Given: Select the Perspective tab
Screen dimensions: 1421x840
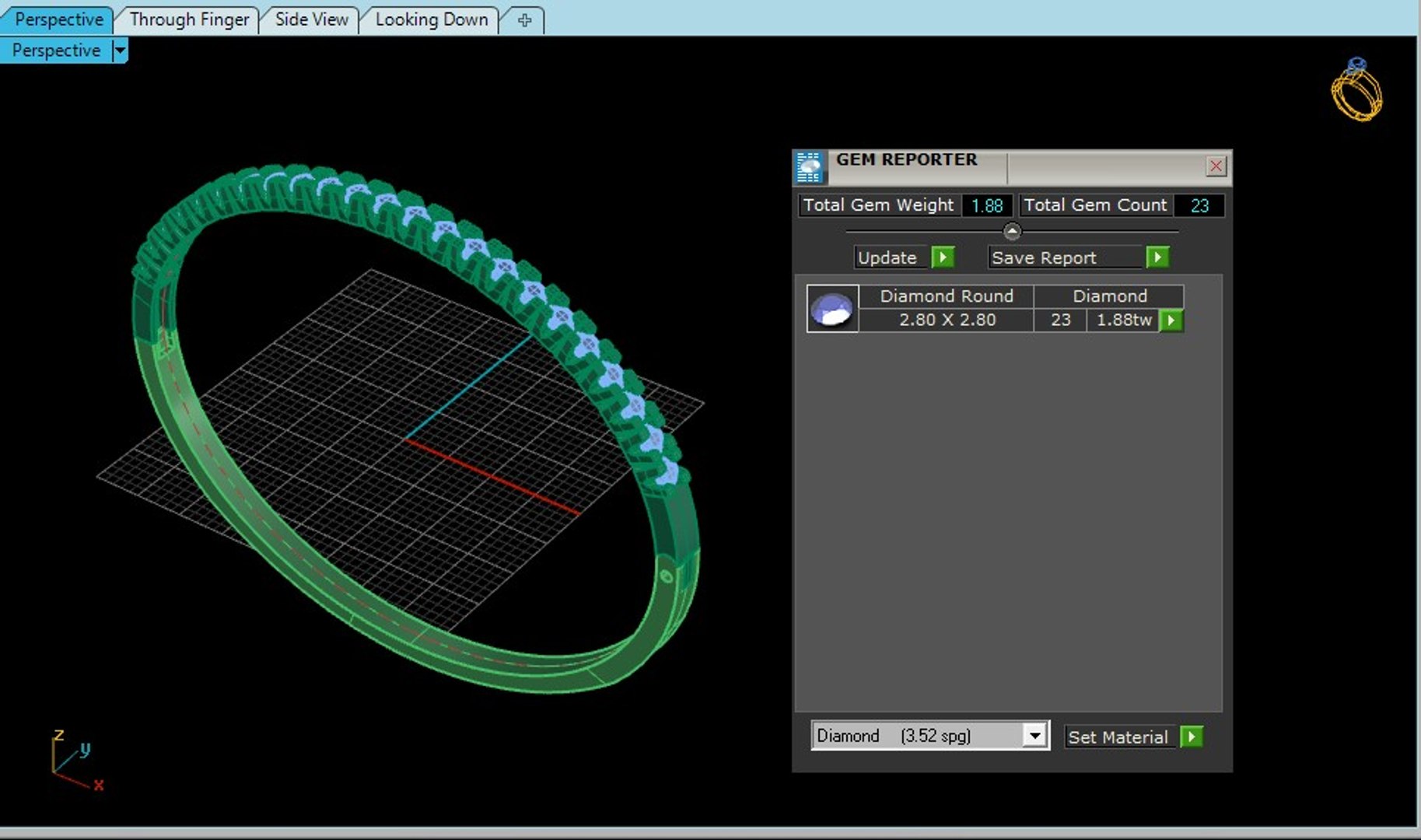Looking at the screenshot, I should pos(58,19).
